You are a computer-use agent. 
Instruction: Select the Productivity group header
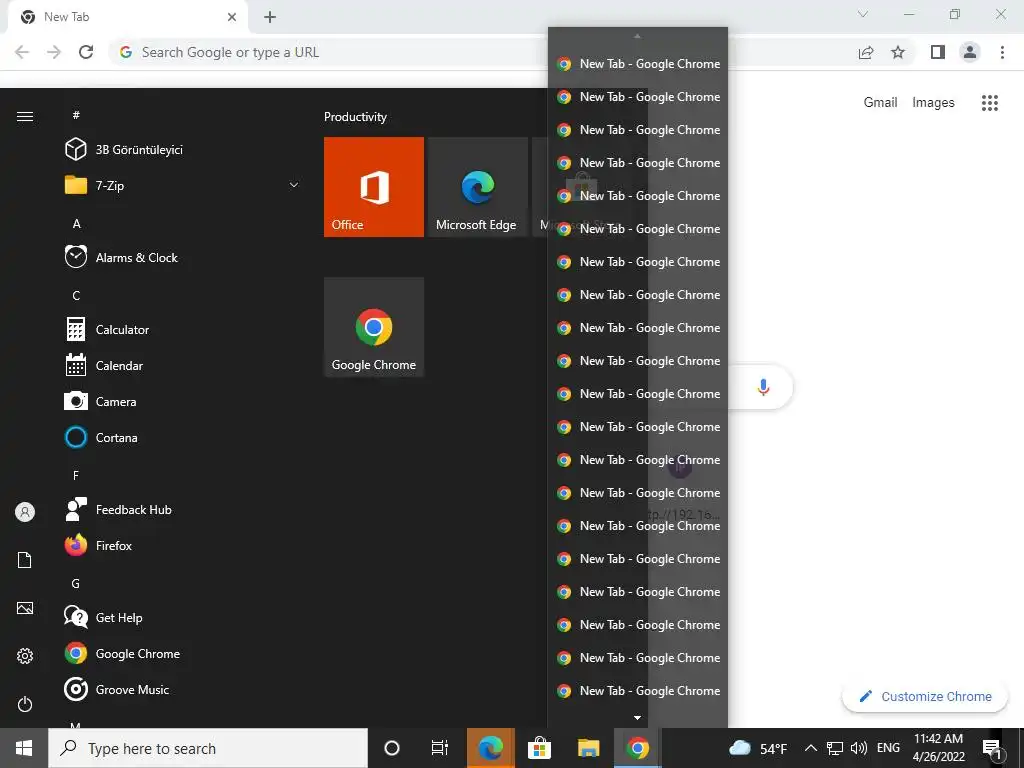click(355, 117)
